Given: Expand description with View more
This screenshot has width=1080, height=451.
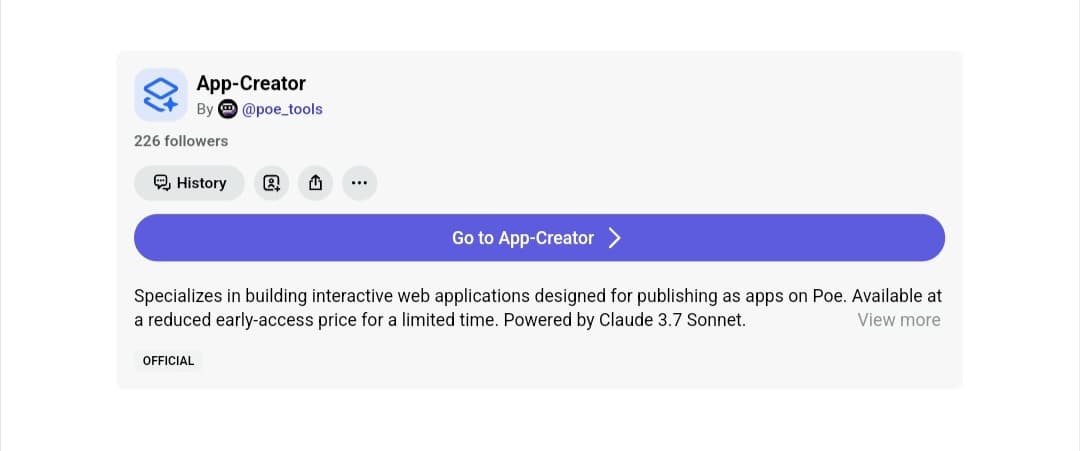Looking at the screenshot, I should click(898, 320).
